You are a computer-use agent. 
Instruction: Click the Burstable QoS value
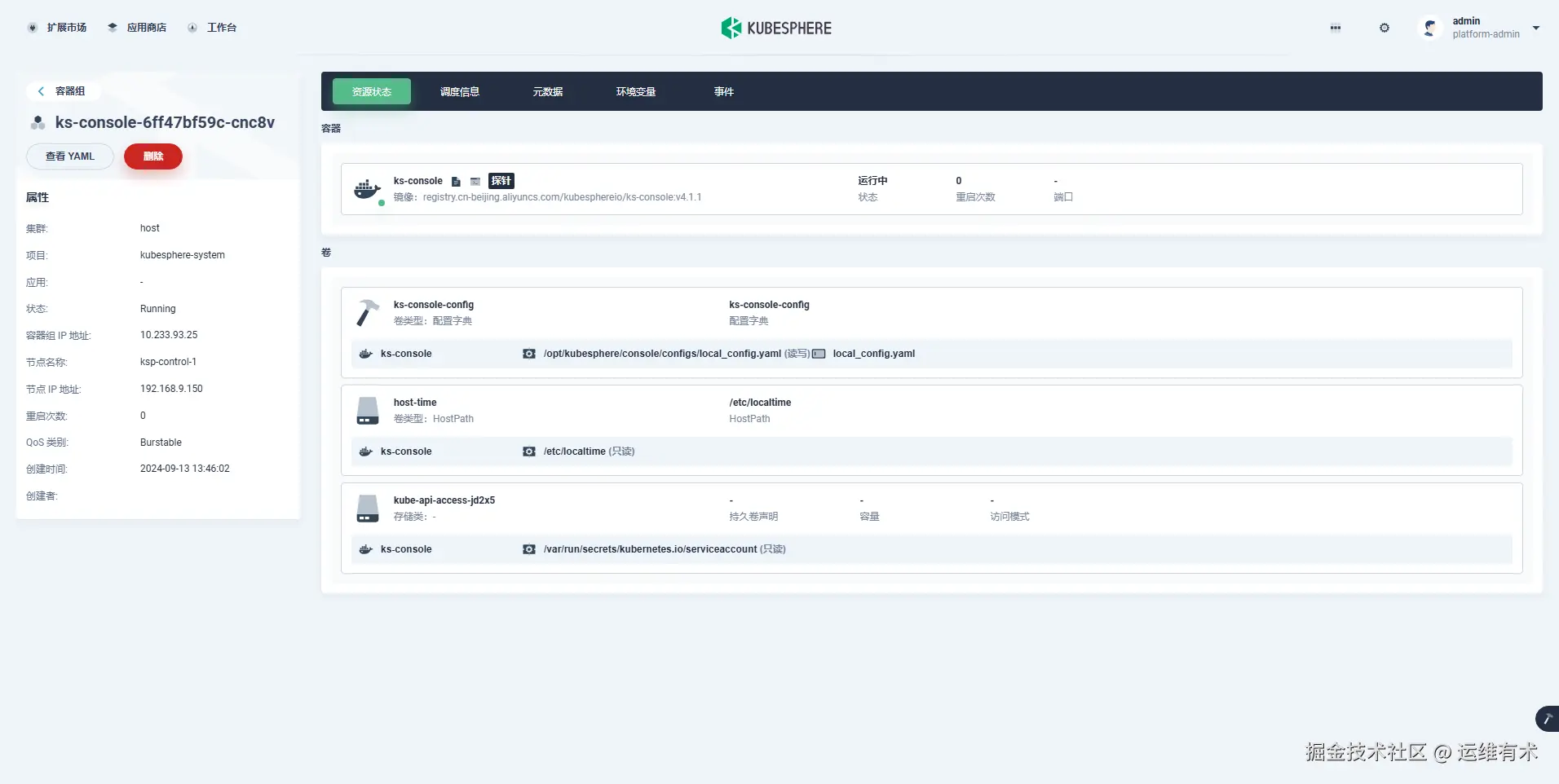(161, 443)
